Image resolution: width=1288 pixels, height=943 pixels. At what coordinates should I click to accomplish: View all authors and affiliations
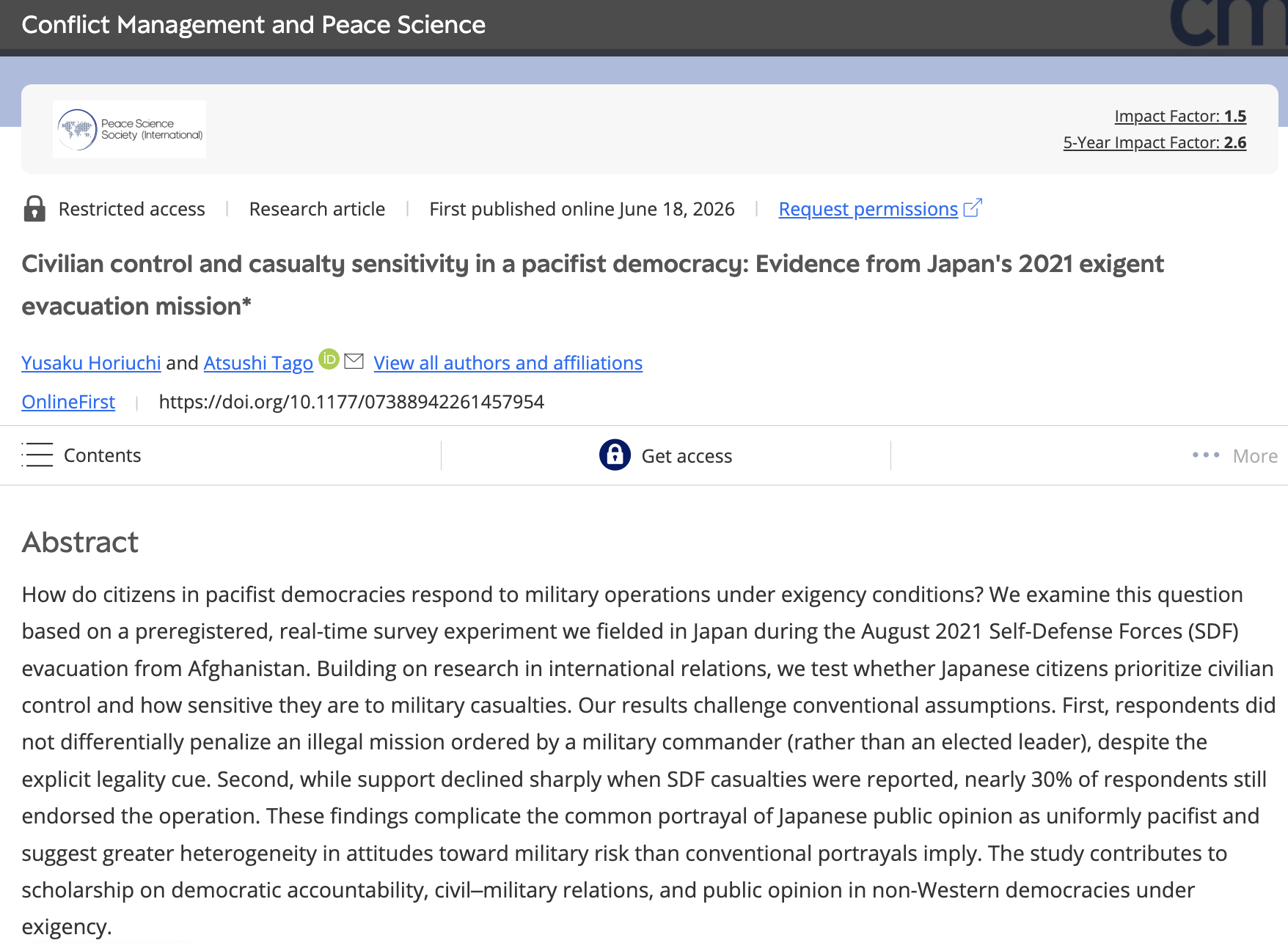click(508, 363)
